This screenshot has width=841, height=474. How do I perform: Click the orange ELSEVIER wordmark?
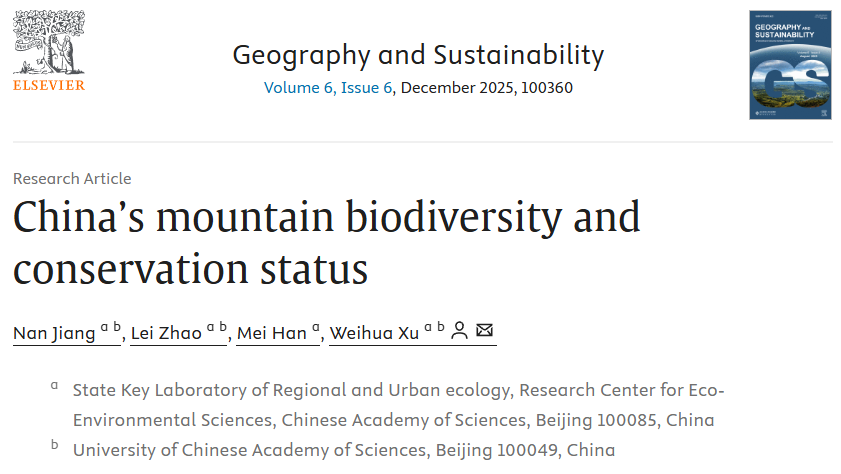point(49,86)
